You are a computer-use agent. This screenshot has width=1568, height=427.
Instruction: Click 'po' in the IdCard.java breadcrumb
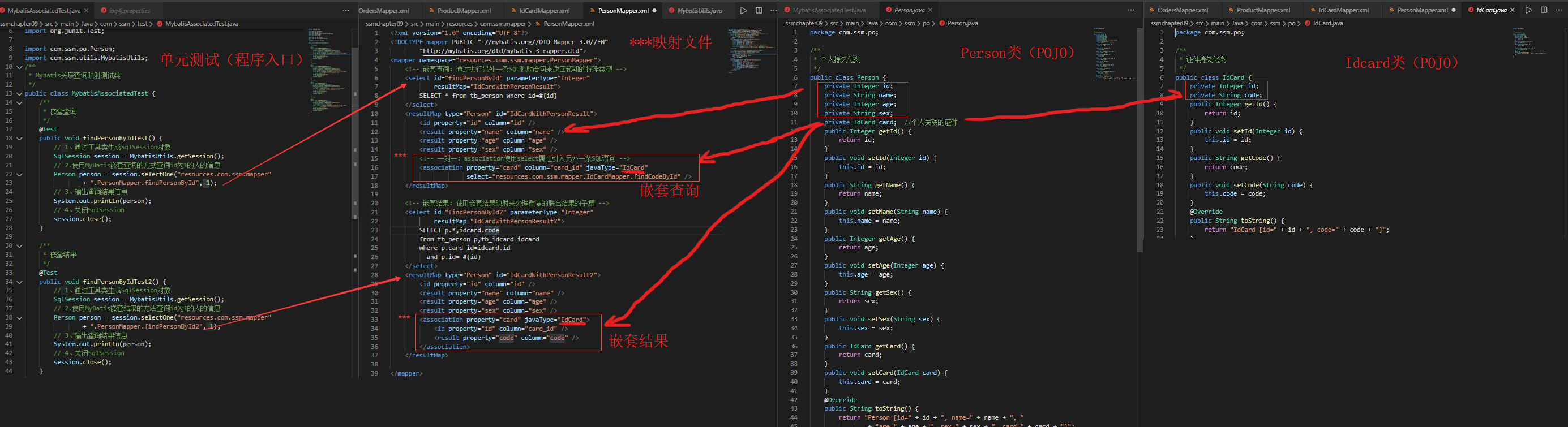click(1292, 23)
